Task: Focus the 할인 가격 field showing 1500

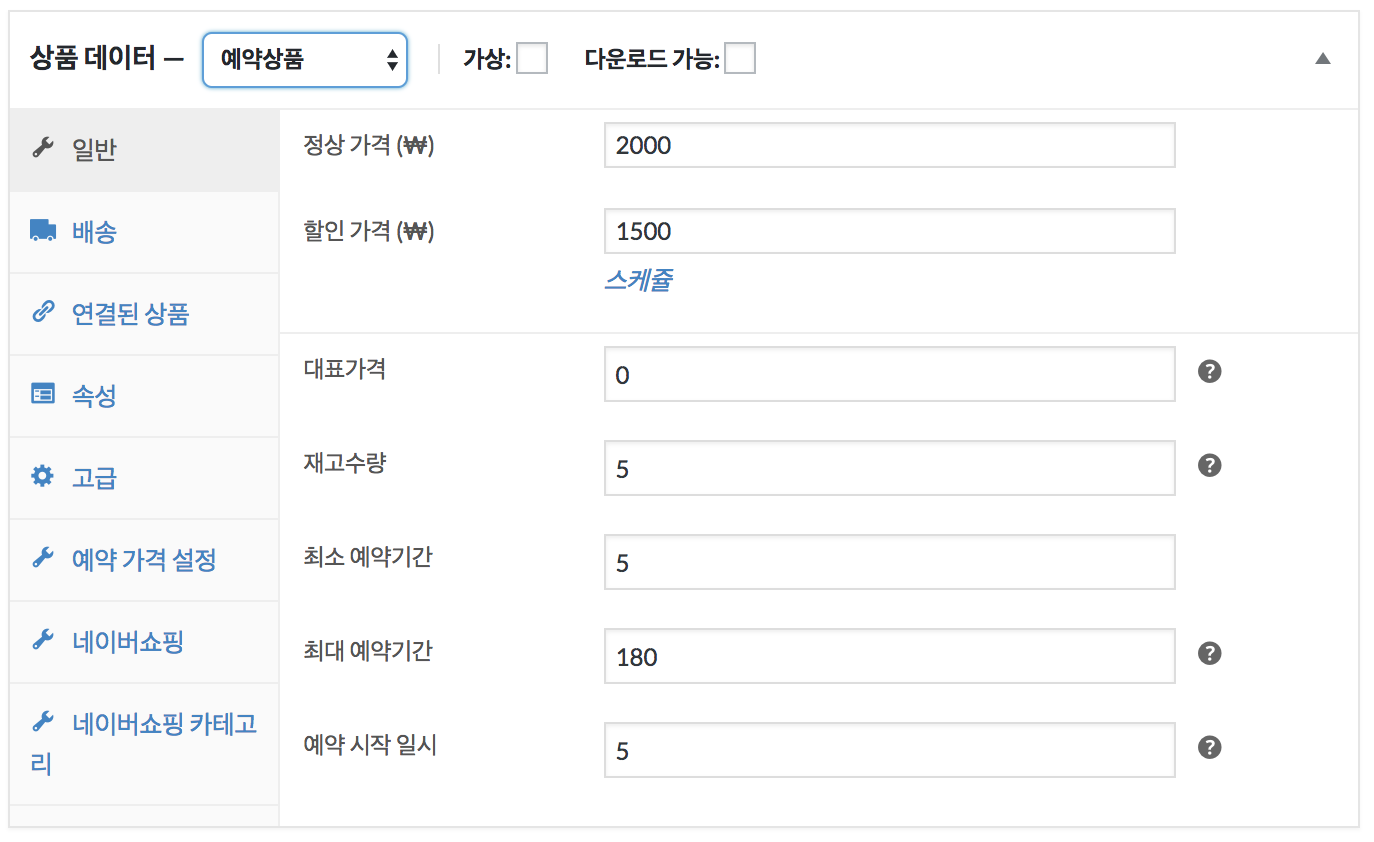Action: tap(890, 232)
